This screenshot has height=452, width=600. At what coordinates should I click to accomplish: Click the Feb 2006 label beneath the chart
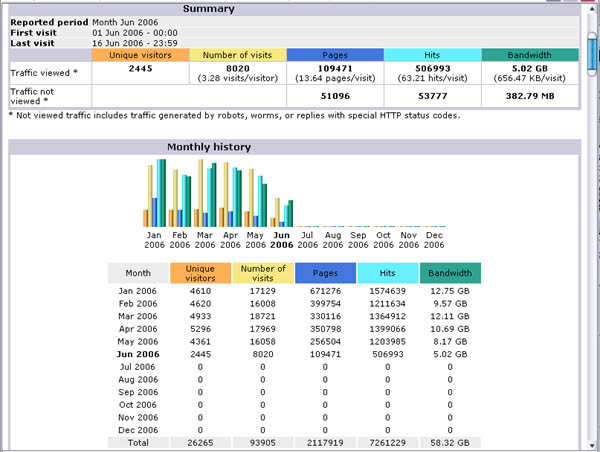point(179,240)
